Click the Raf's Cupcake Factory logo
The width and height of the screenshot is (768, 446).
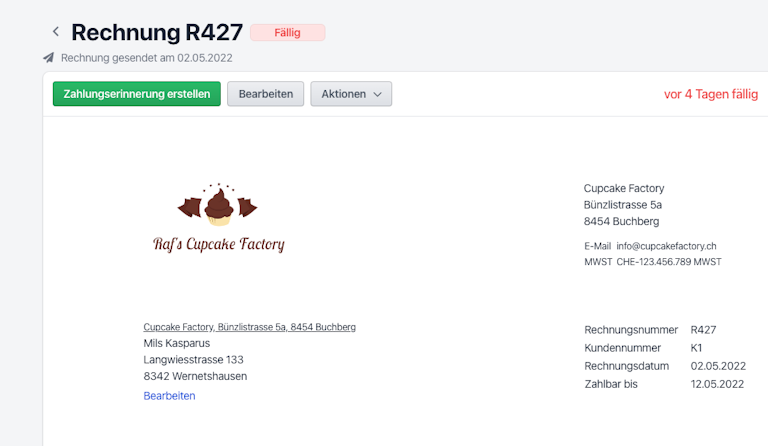coord(218,218)
